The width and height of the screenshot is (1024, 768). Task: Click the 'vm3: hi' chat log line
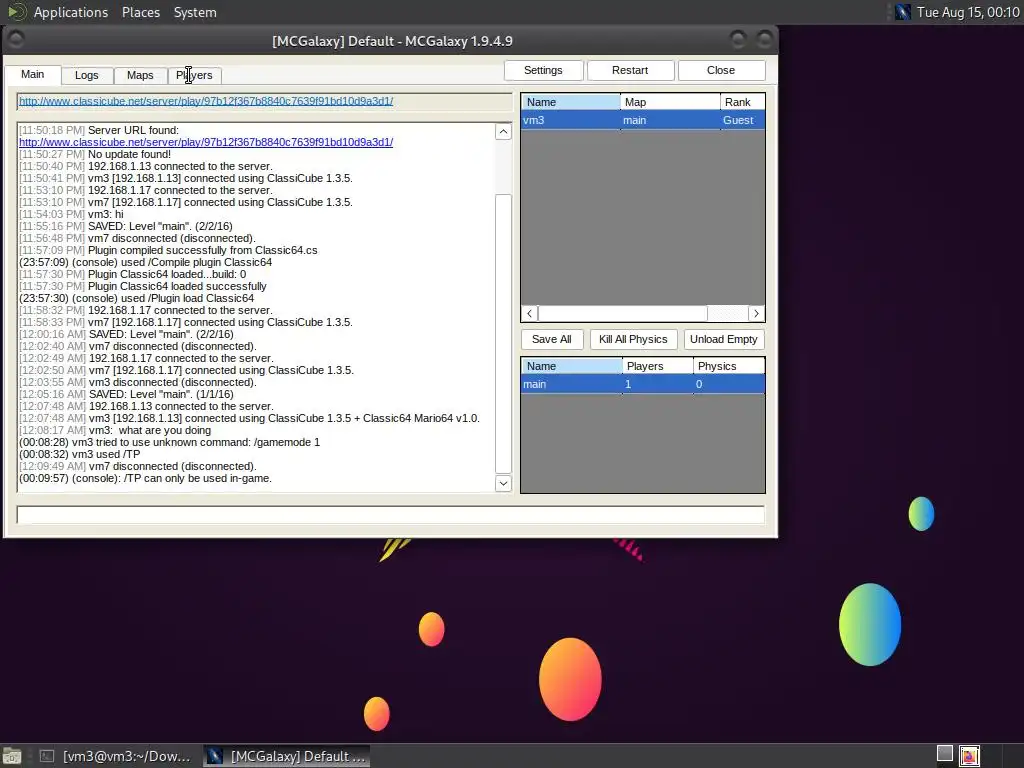pyautogui.click(x=71, y=214)
